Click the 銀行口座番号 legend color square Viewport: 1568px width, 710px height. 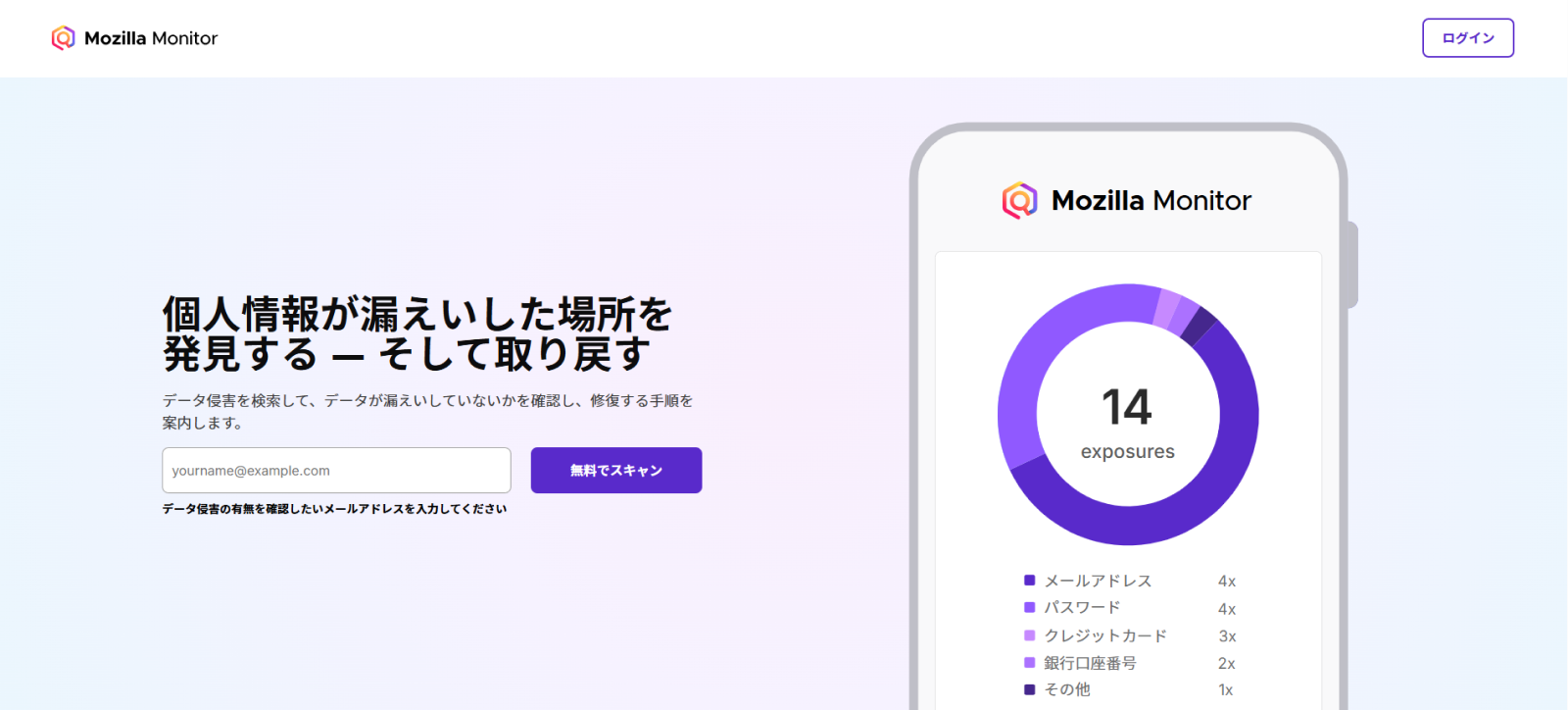click(x=1029, y=663)
